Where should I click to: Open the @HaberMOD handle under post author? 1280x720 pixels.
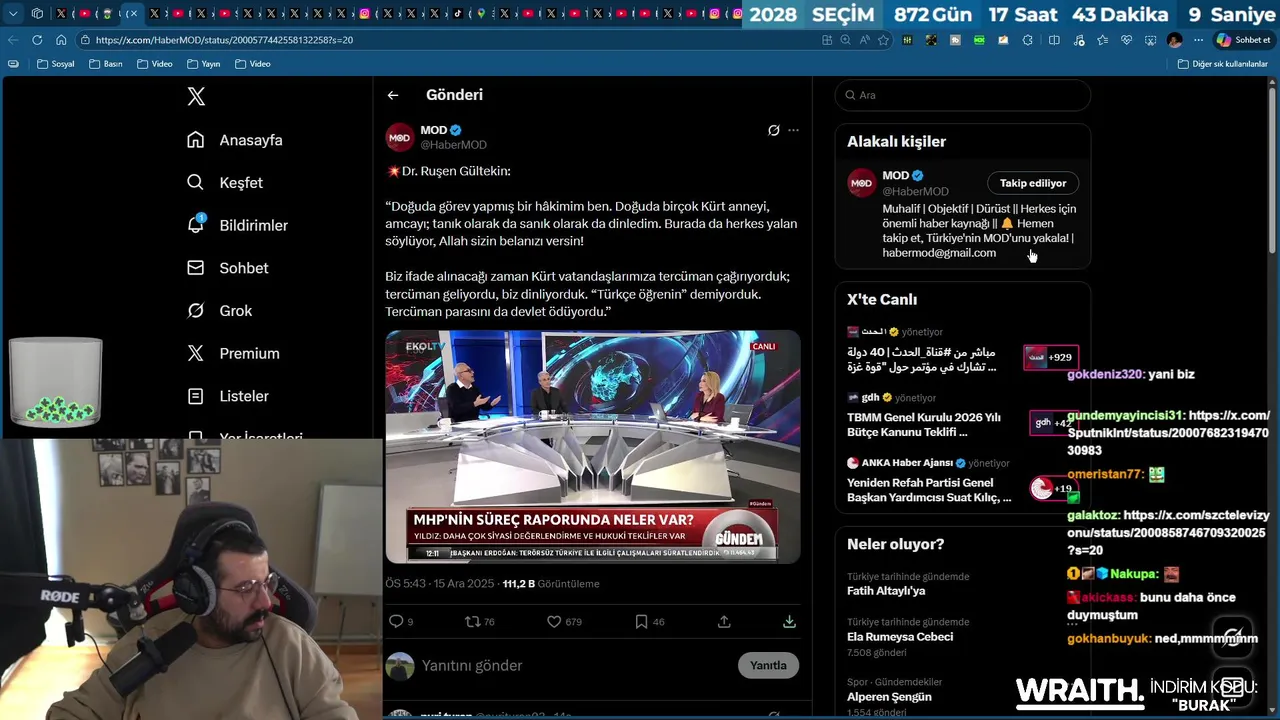[x=453, y=145]
